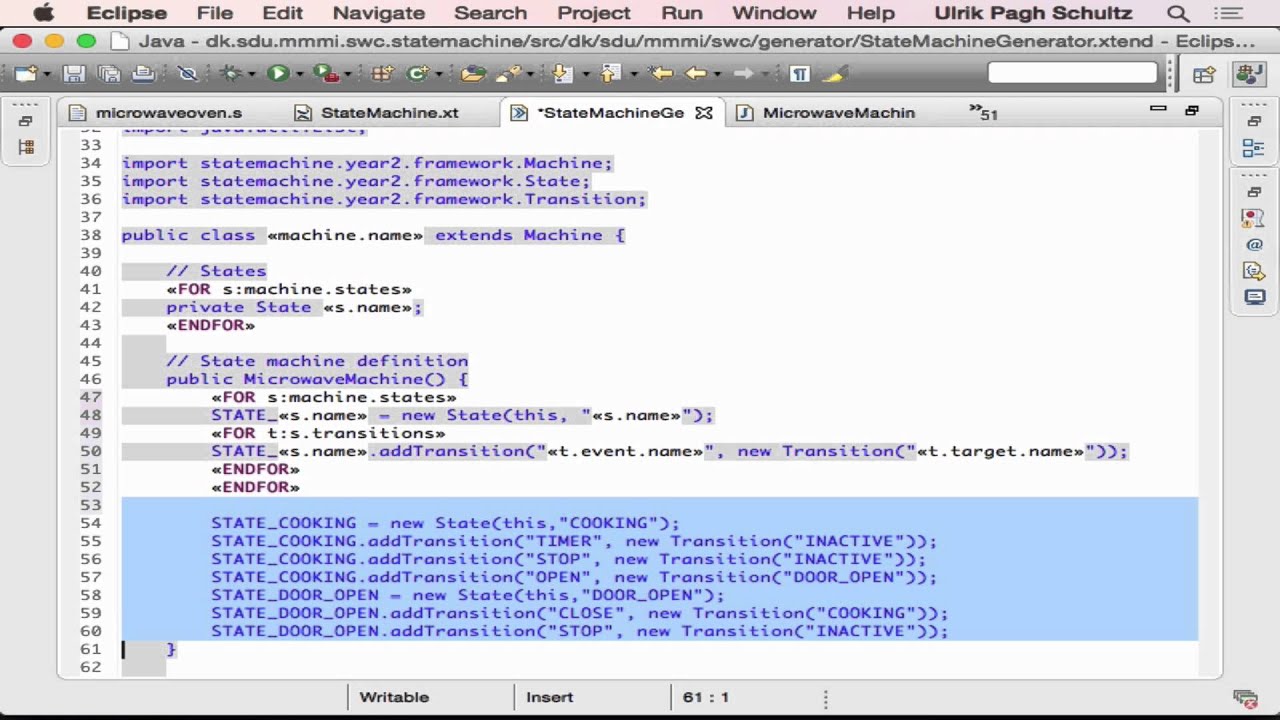Click the Quick Access search field

point(1072,73)
